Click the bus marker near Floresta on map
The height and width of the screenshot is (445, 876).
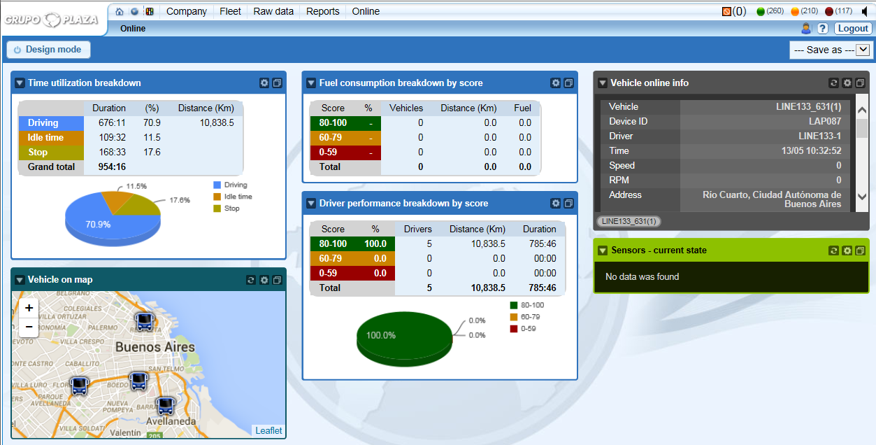point(79,385)
